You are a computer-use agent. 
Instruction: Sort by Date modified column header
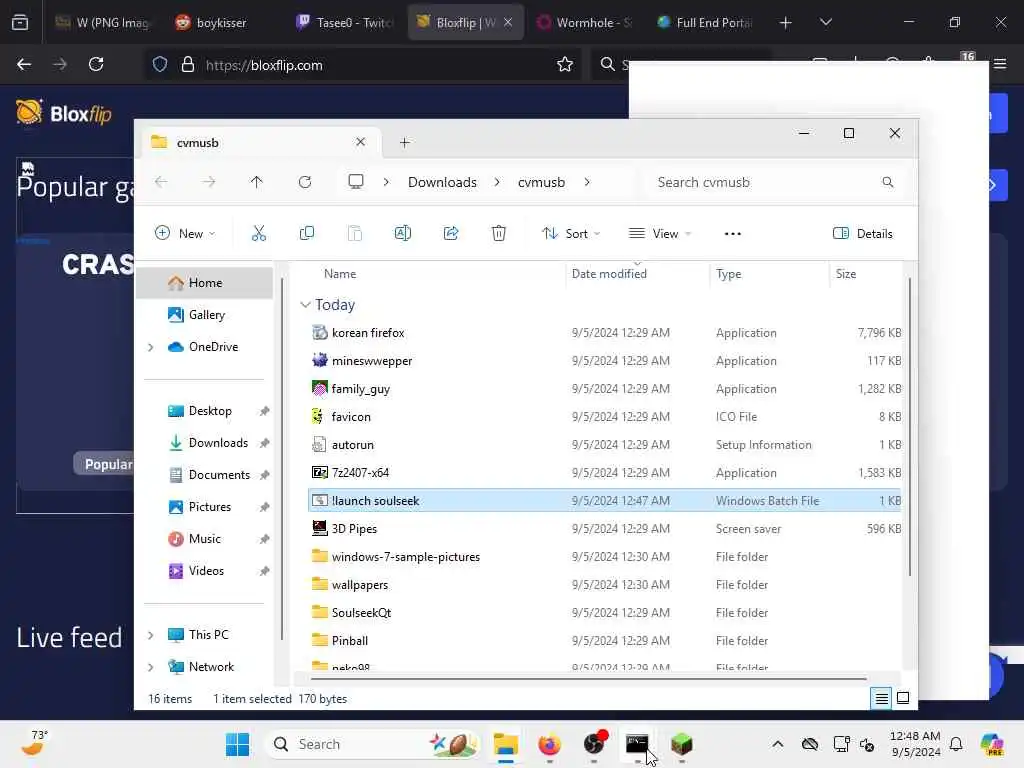[609, 274]
